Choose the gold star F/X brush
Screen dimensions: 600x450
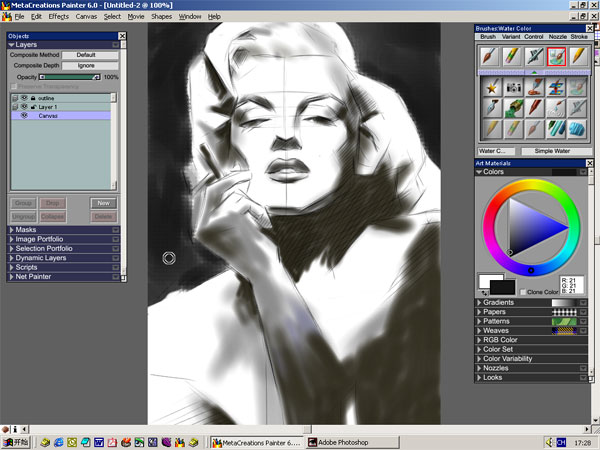point(492,88)
